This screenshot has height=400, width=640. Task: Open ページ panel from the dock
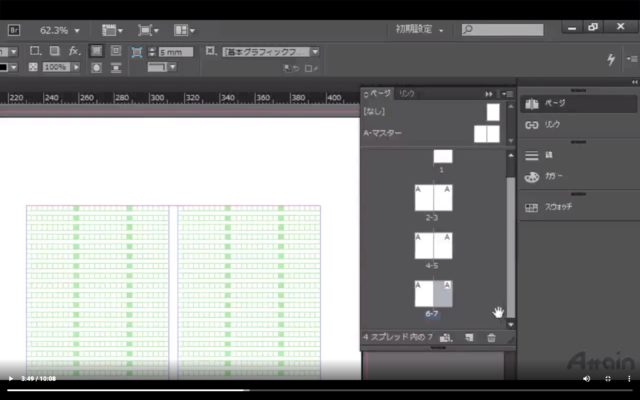coord(578,104)
